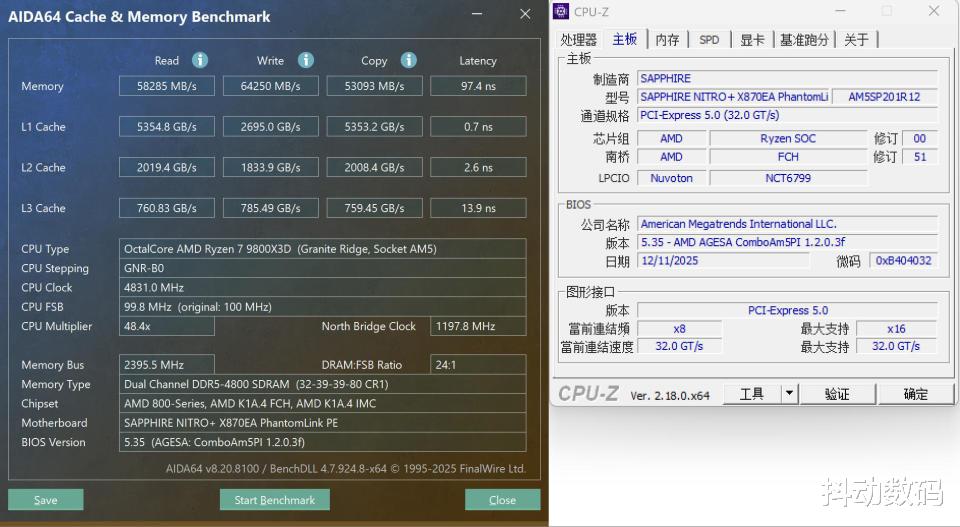Viewport: 960px width, 527px height.
Task: Minimize the CPU-Z window
Action: 840,11
